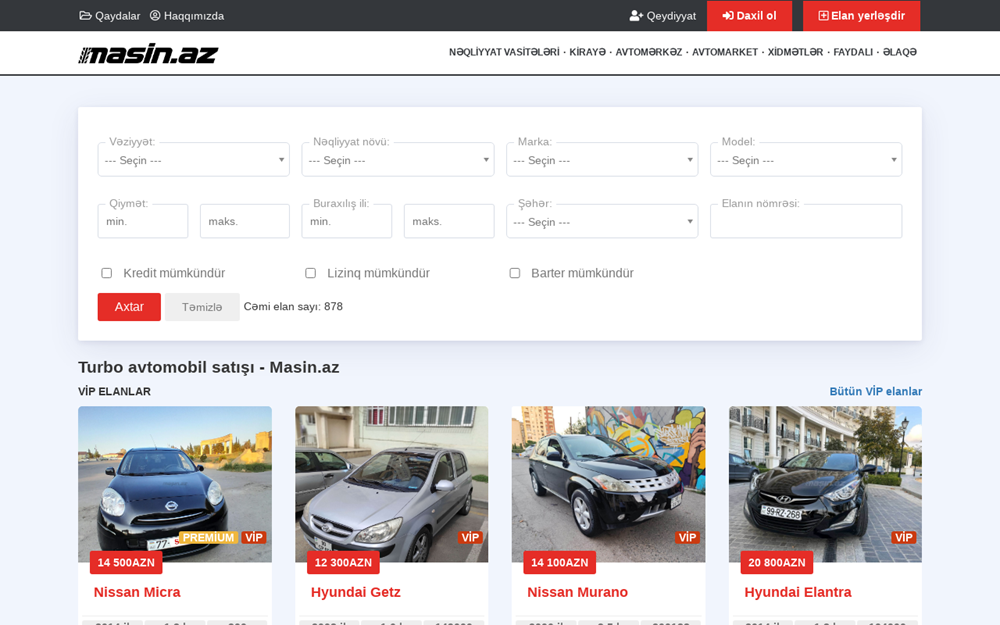Open the masin.az logo home link

(148, 54)
